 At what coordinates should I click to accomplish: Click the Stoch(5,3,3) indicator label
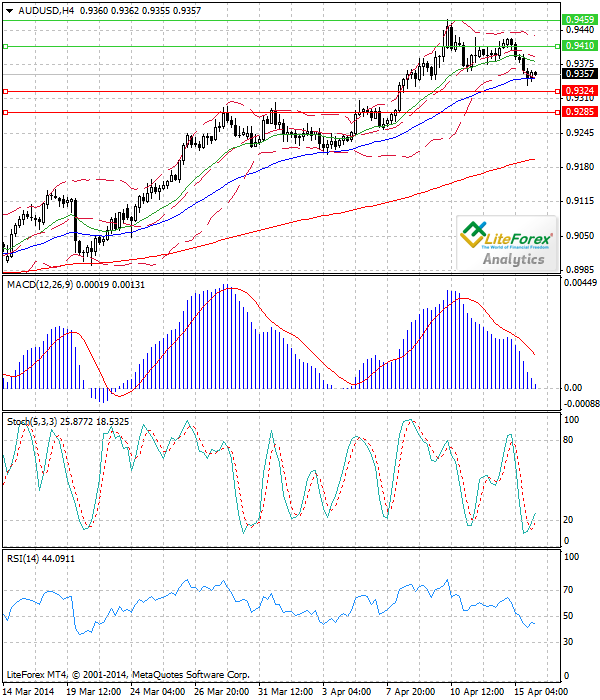coord(32,423)
